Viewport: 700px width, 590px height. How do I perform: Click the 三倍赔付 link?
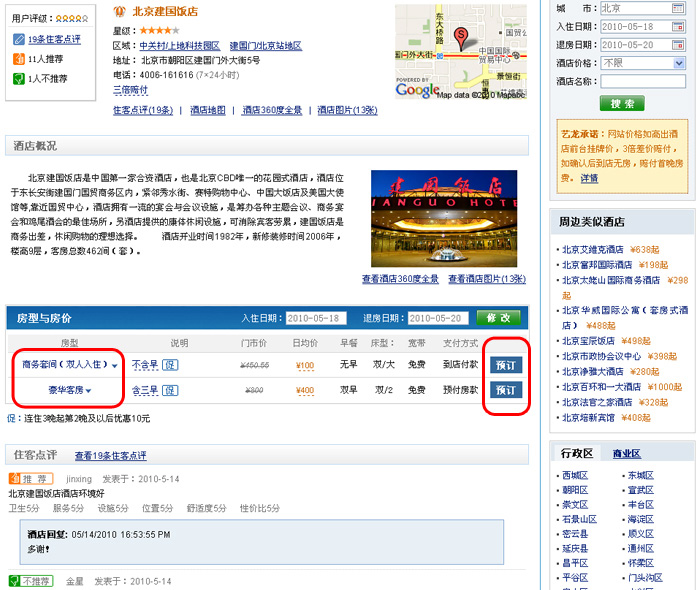(x=130, y=90)
